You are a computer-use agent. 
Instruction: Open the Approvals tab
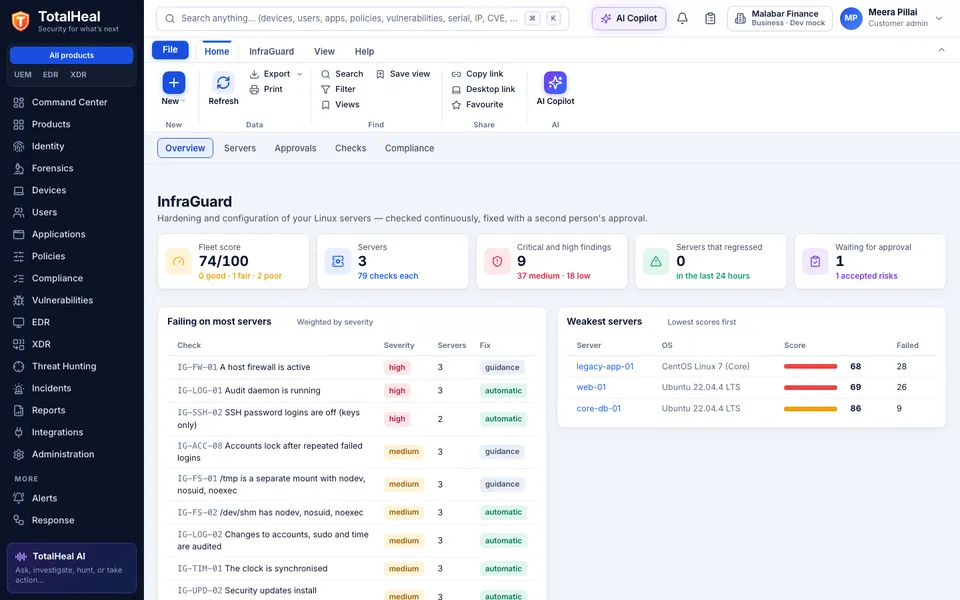tap(295, 148)
